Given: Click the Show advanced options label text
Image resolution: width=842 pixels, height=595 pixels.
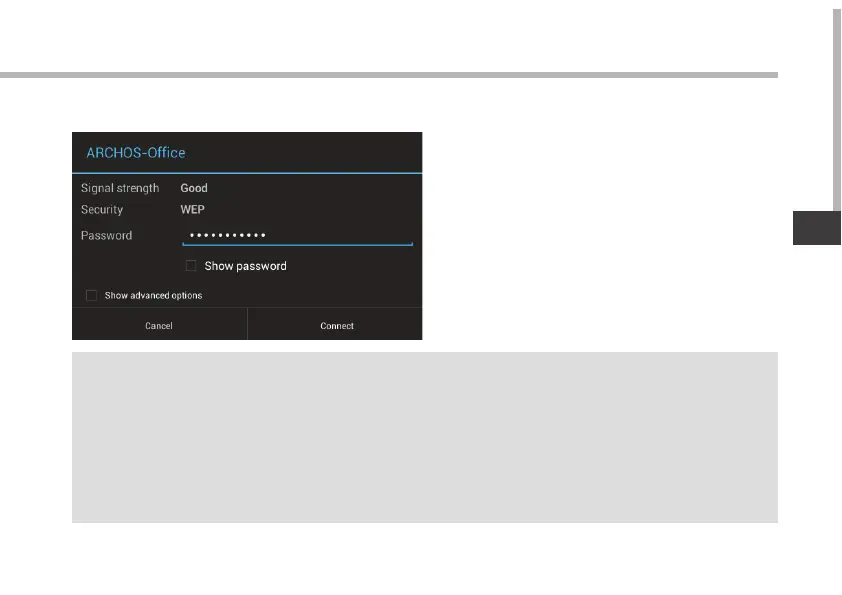Looking at the screenshot, I should tap(154, 295).
